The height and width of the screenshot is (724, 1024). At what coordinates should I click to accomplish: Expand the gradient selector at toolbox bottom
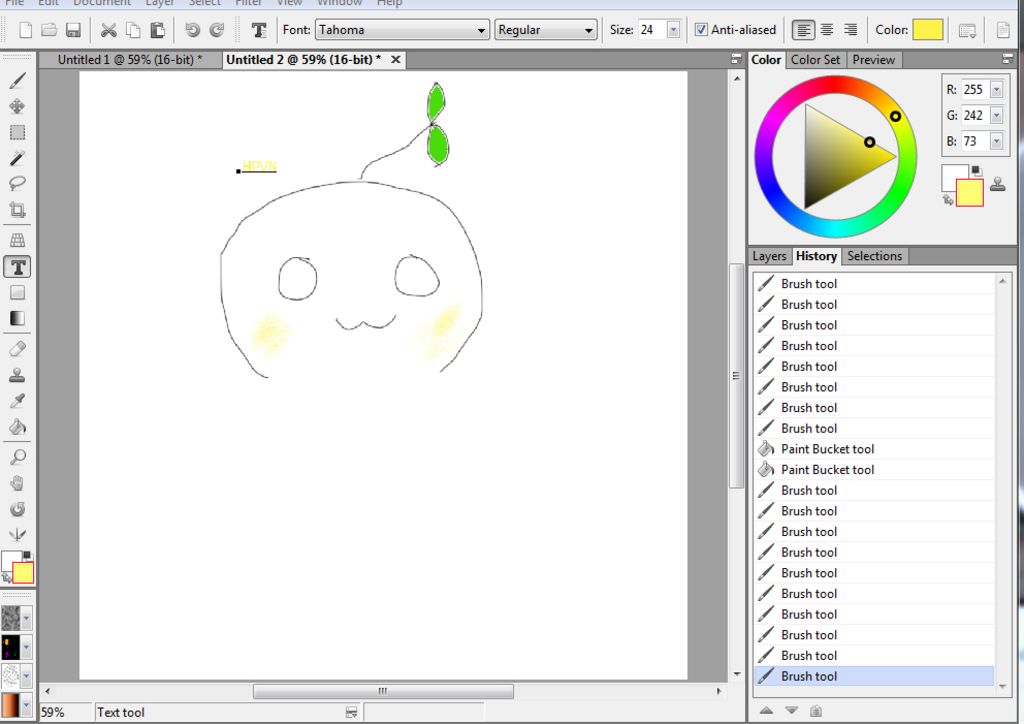click(26, 706)
